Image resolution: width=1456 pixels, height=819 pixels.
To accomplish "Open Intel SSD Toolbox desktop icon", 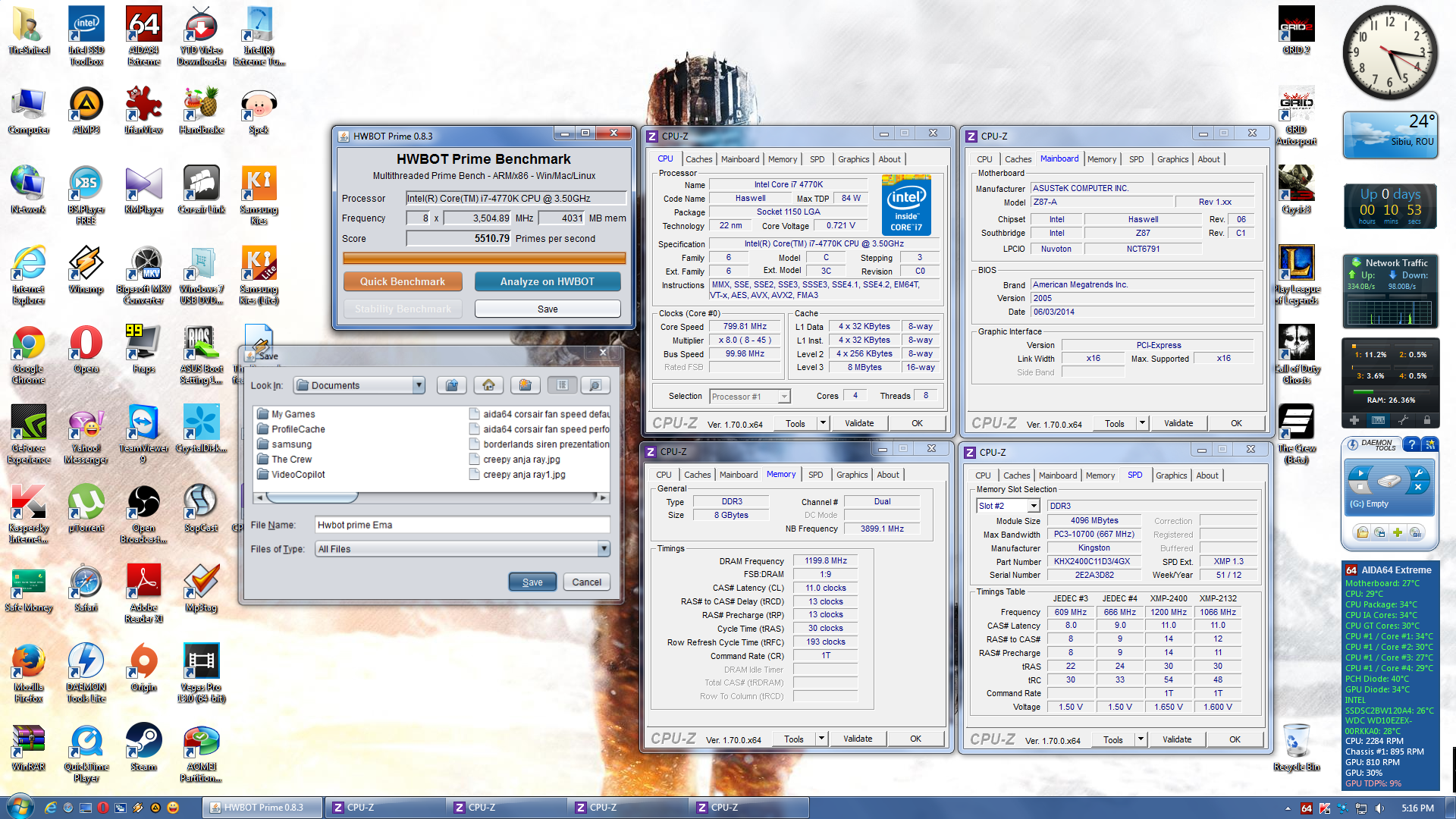I will pos(86,36).
